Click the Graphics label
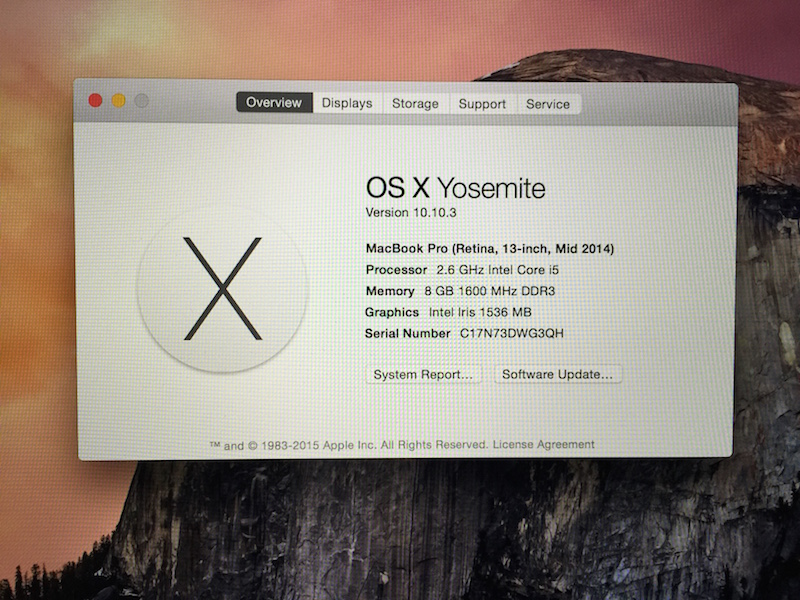The width and height of the screenshot is (800, 600). (x=392, y=312)
